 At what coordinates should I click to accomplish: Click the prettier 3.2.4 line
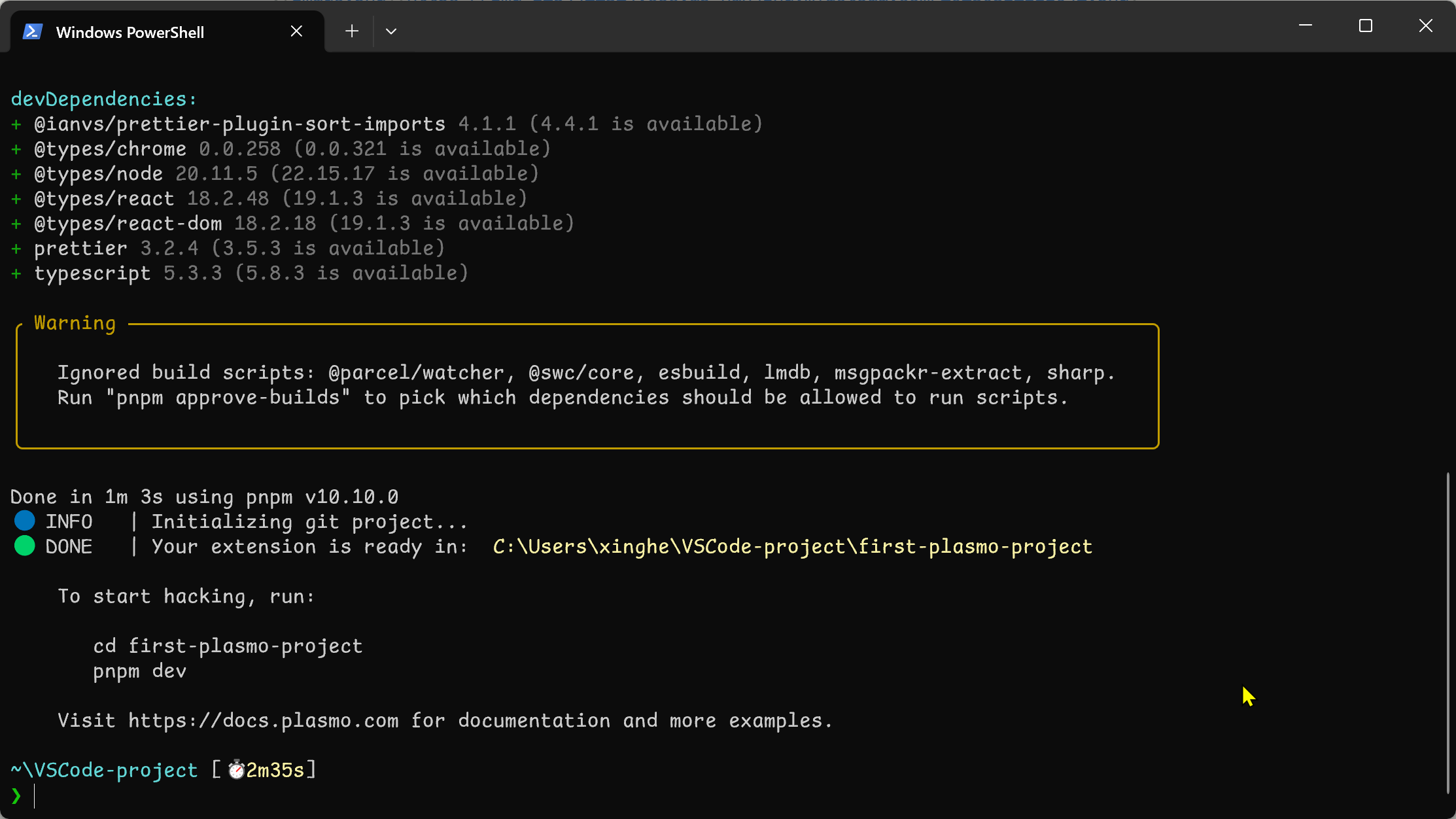228,248
